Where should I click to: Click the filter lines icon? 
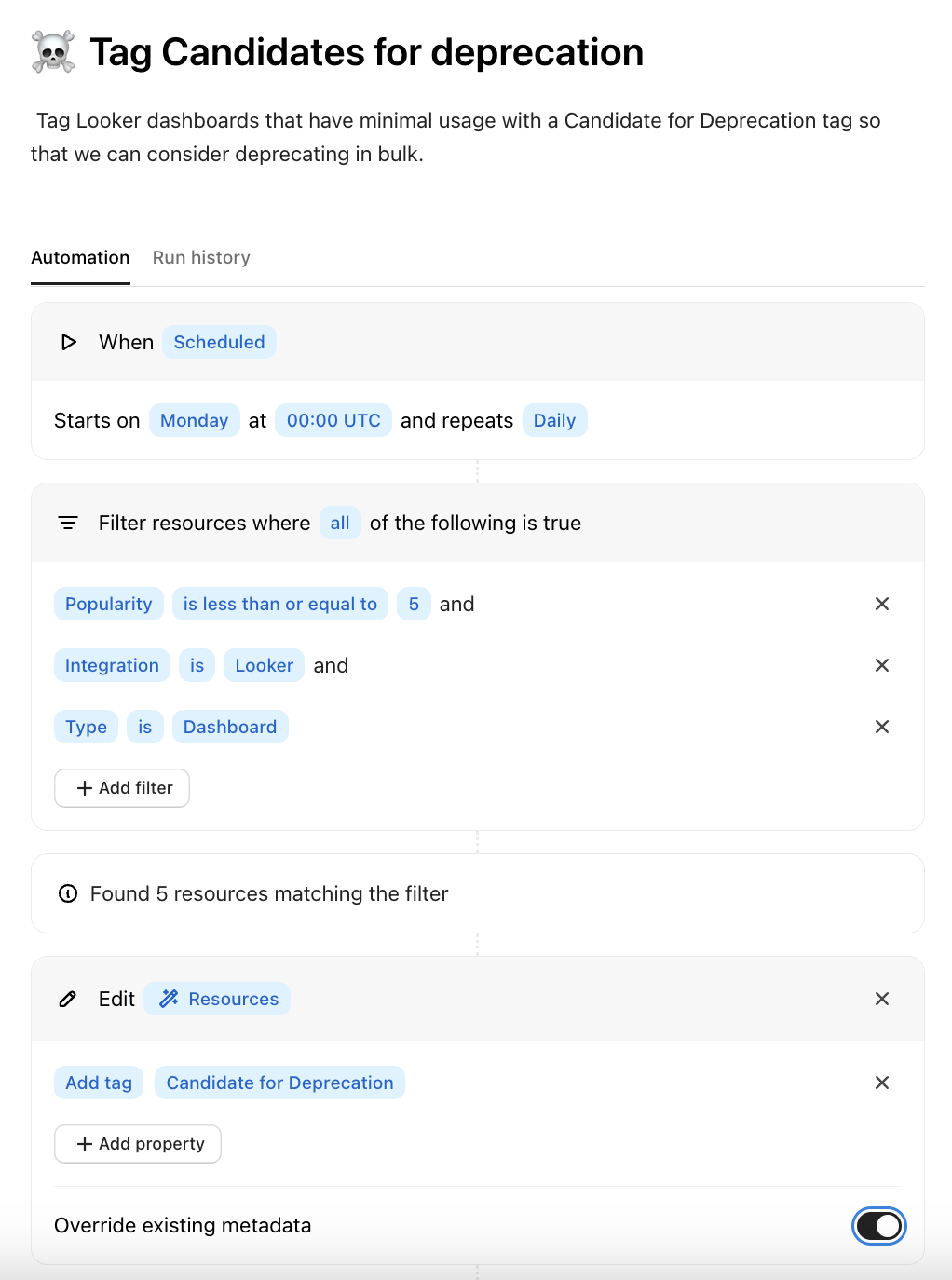point(68,523)
